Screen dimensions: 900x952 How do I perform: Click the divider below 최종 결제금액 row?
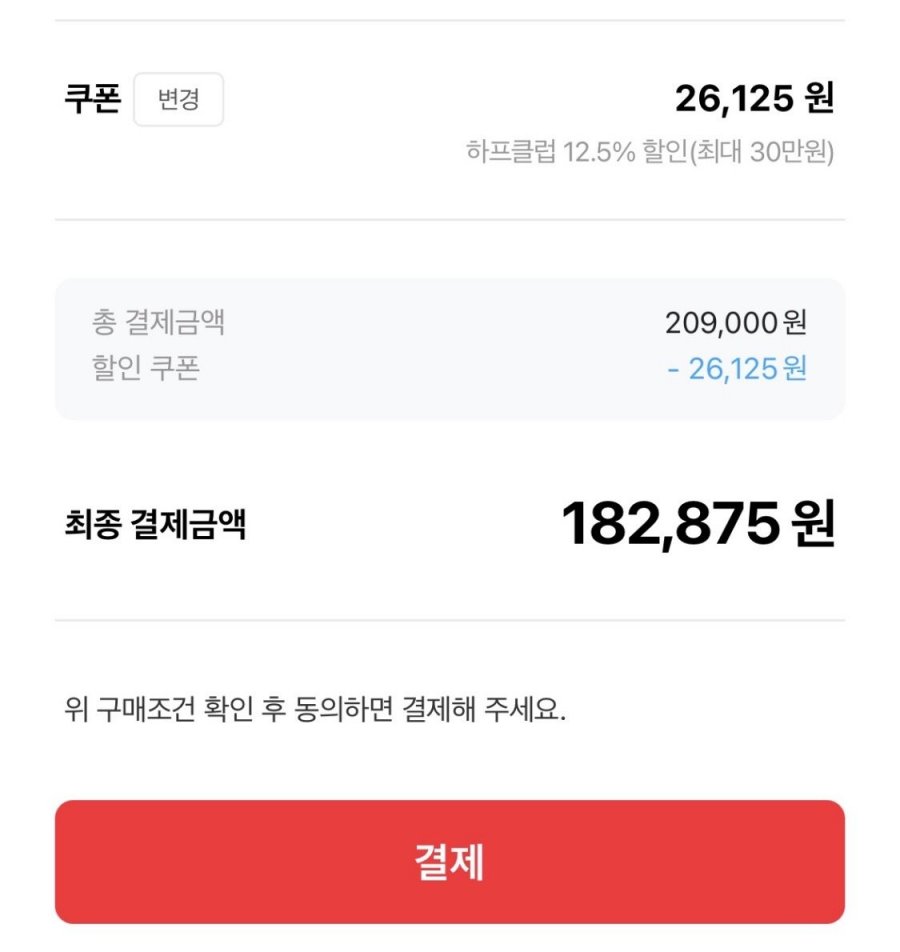click(x=450, y=620)
